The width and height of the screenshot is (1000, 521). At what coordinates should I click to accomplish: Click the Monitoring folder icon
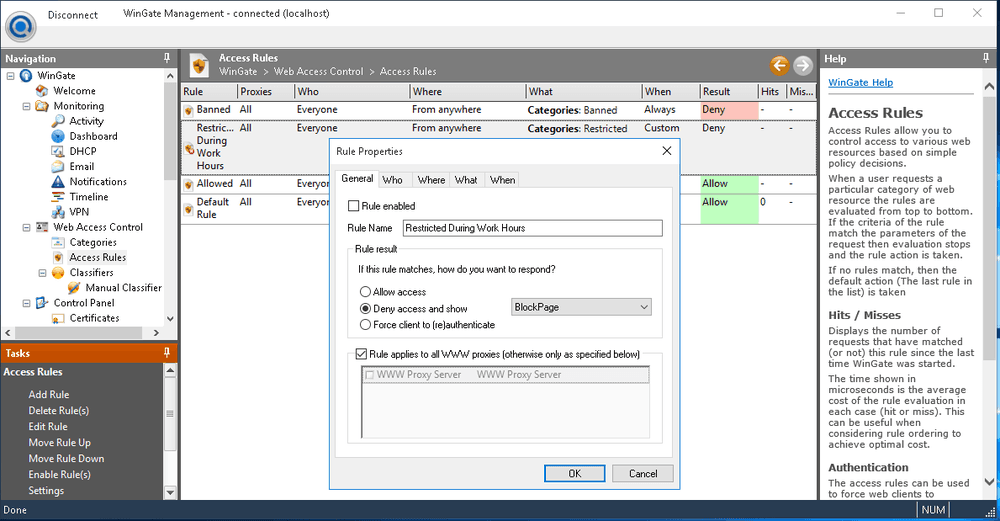coord(42,106)
